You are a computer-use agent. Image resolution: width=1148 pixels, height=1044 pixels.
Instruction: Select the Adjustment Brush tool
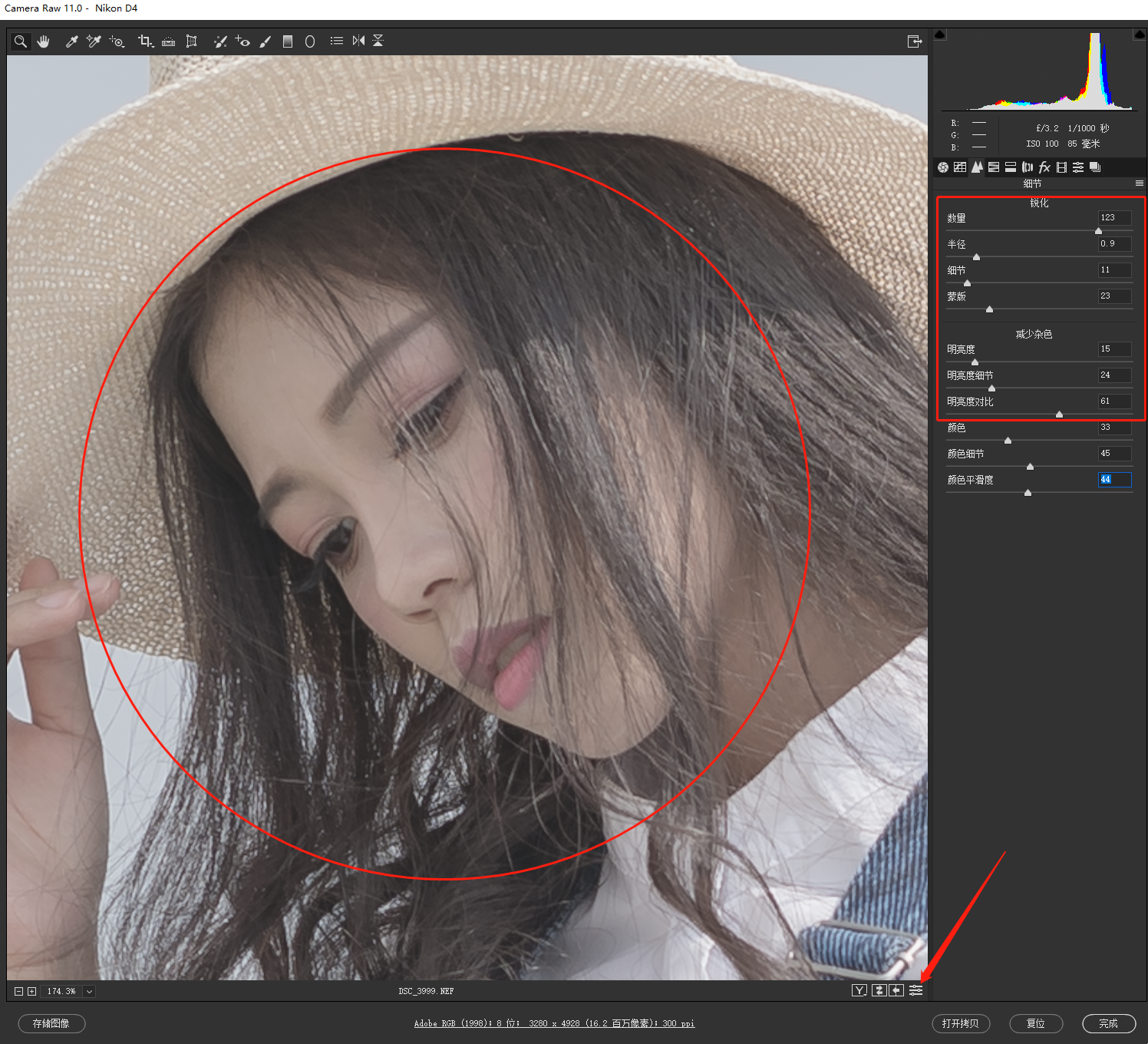(266, 41)
